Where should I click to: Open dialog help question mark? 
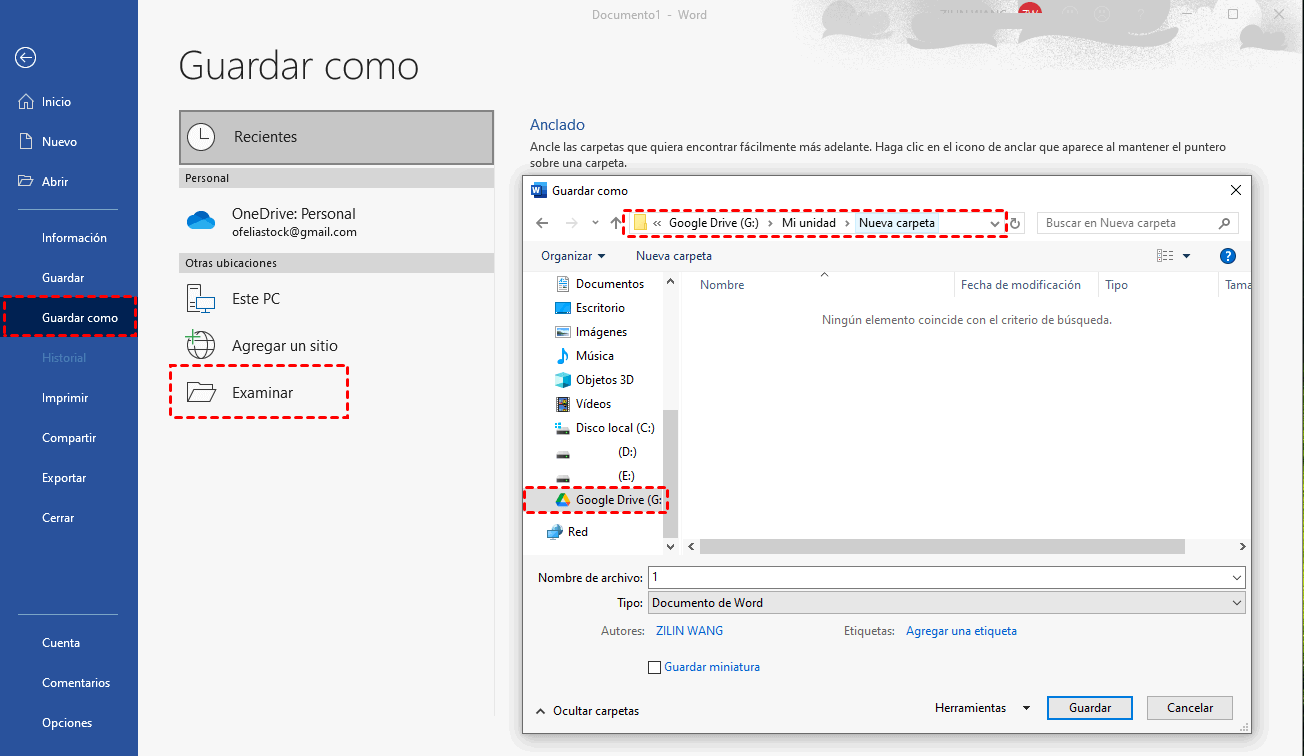click(x=1228, y=256)
